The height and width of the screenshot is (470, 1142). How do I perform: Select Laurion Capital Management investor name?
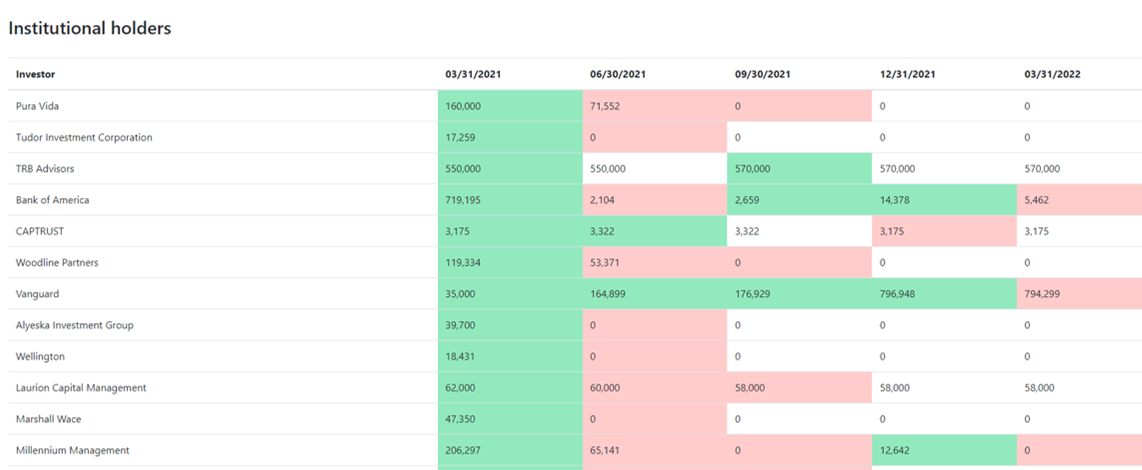81,388
